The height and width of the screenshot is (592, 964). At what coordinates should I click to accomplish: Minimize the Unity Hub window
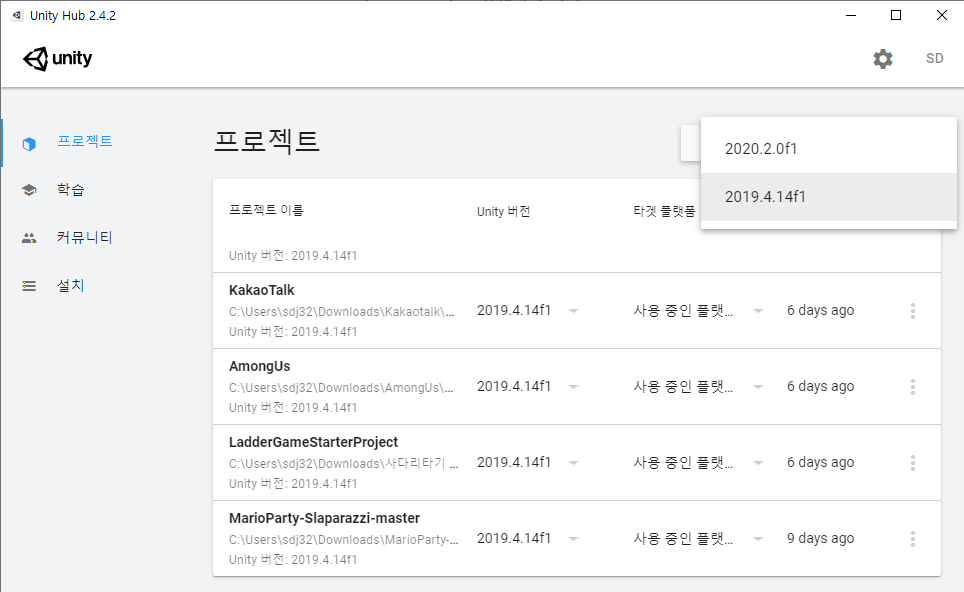[x=851, y=15]
